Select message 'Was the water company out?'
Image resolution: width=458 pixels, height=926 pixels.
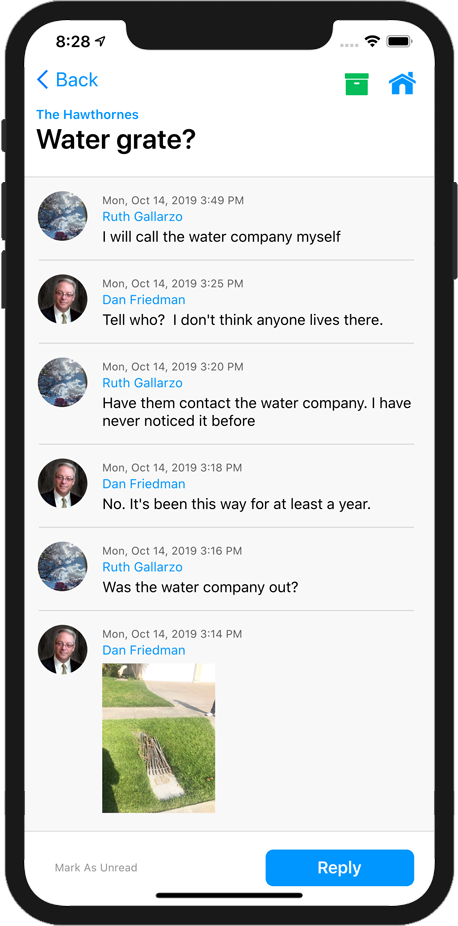coord(200,587)
